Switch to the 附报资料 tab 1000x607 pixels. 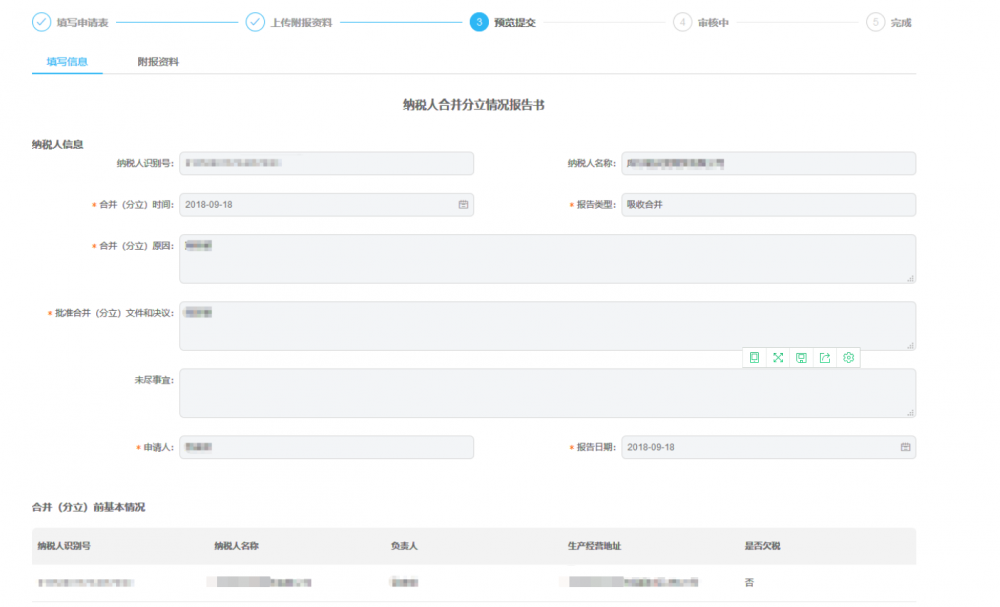point(158,62)
